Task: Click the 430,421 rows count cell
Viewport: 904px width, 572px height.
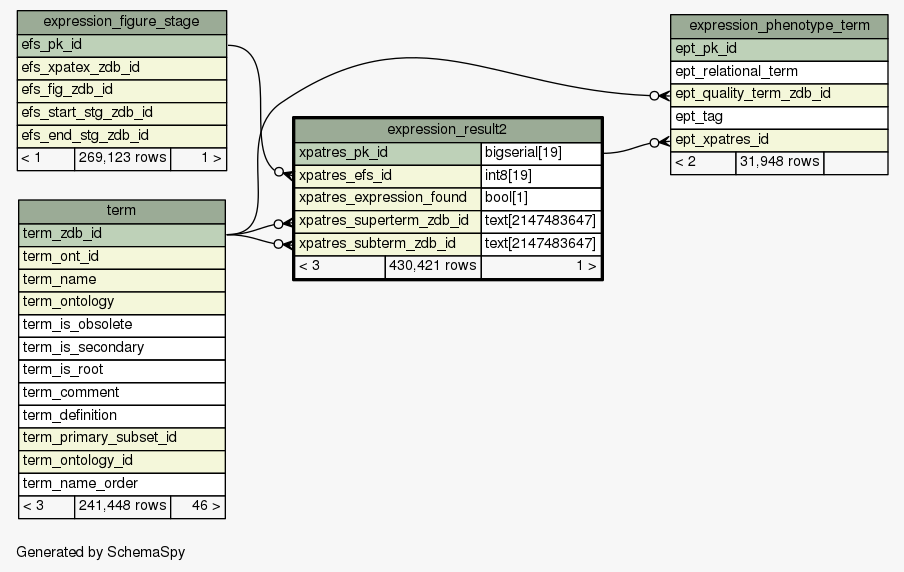Action: click(432, 266)
